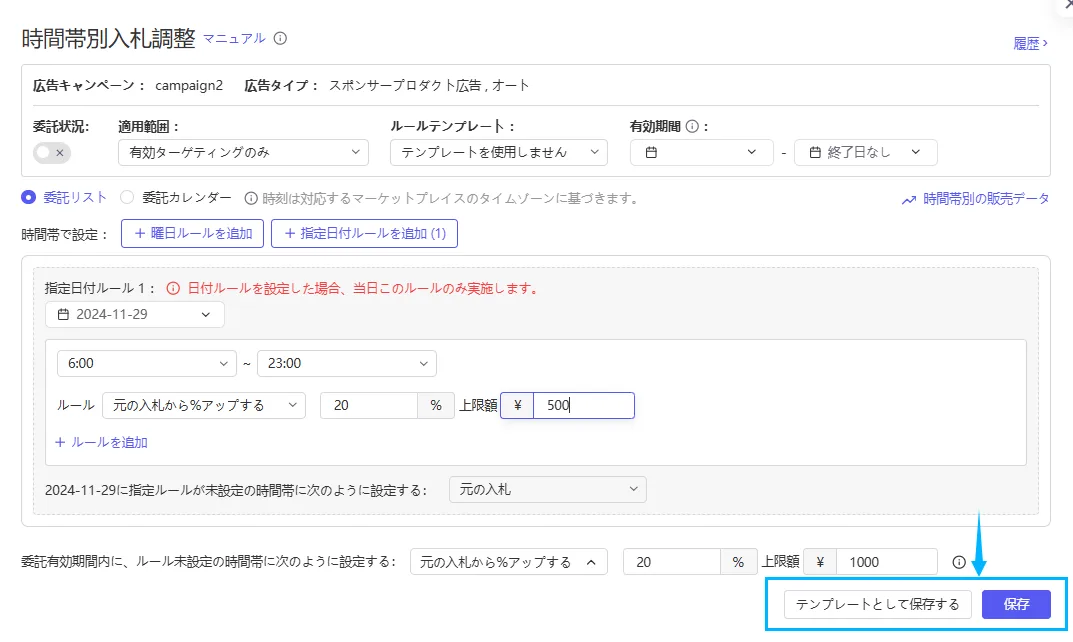Open the ルールテンプレート dropdown

499,153
